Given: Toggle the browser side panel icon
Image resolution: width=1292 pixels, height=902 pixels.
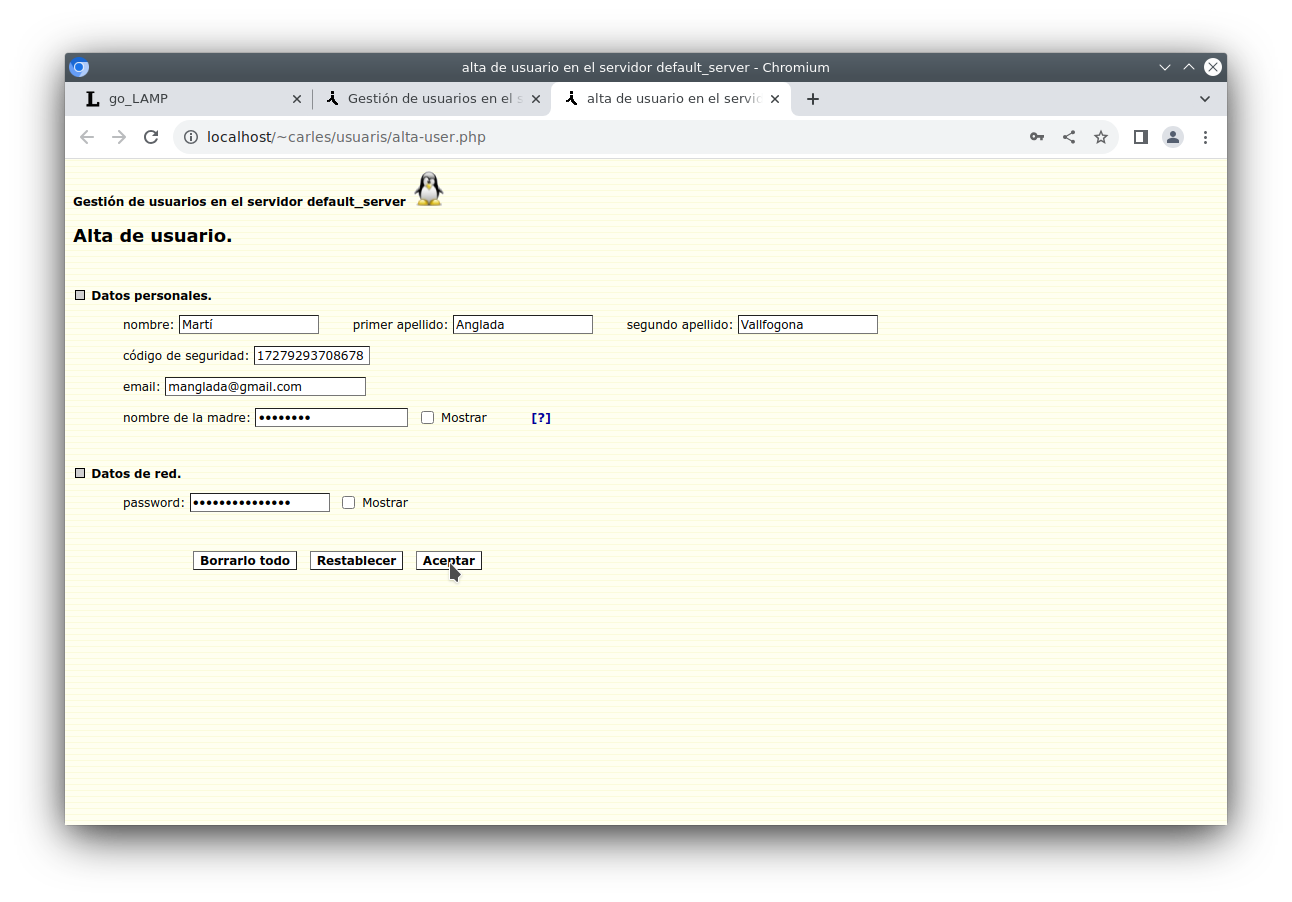Looking at the screenshot, I should click(x=1140, y=137).
